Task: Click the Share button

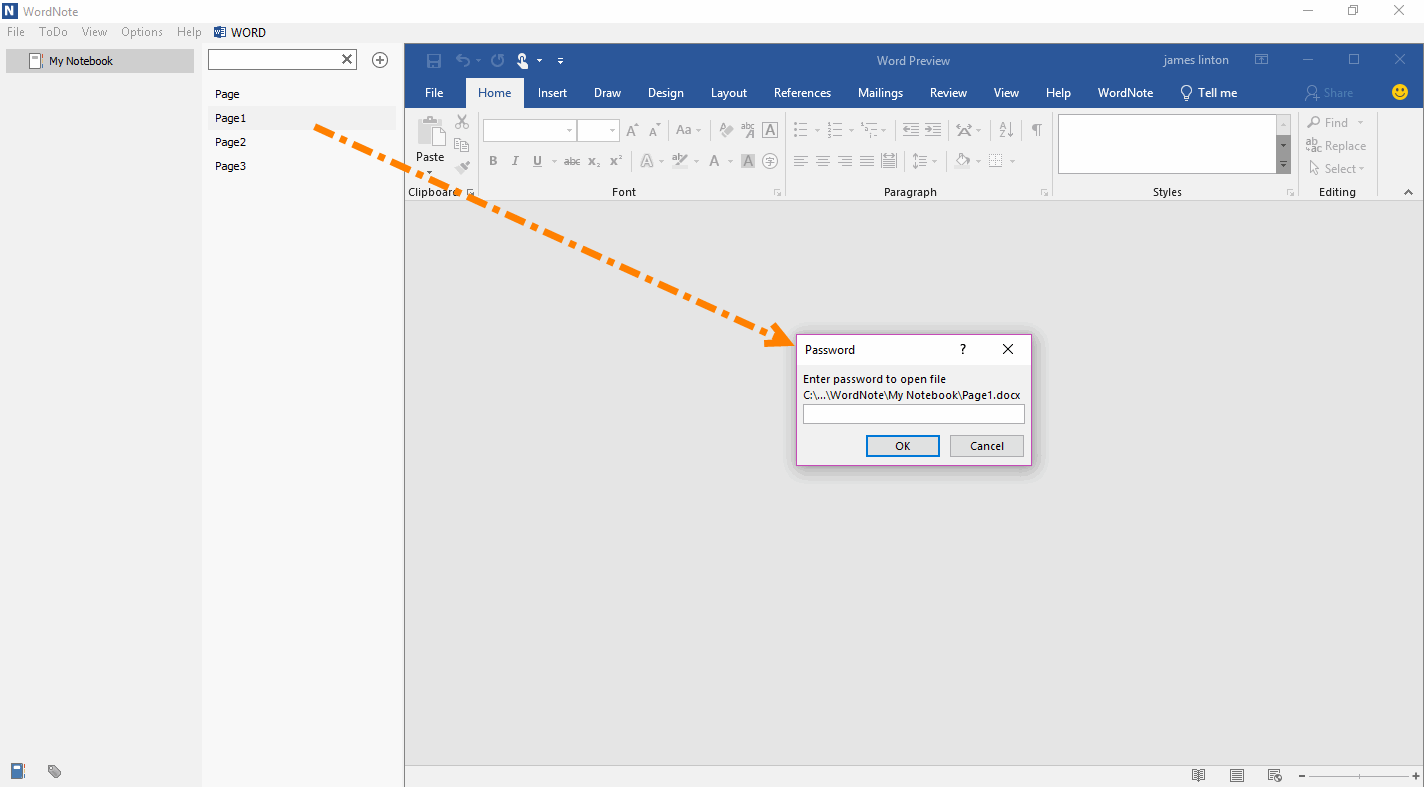Action: click(1329, 93)
